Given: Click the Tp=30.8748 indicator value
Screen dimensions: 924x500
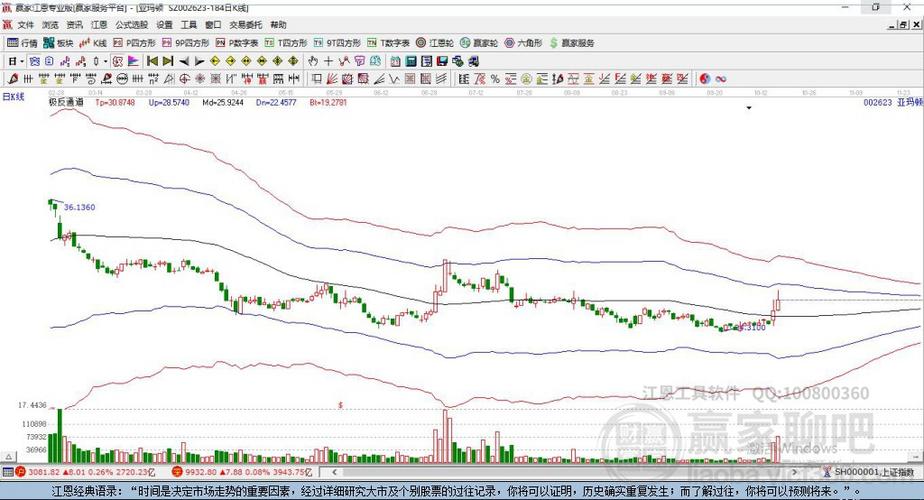Looking at the screenshot, I should [115, 102].
